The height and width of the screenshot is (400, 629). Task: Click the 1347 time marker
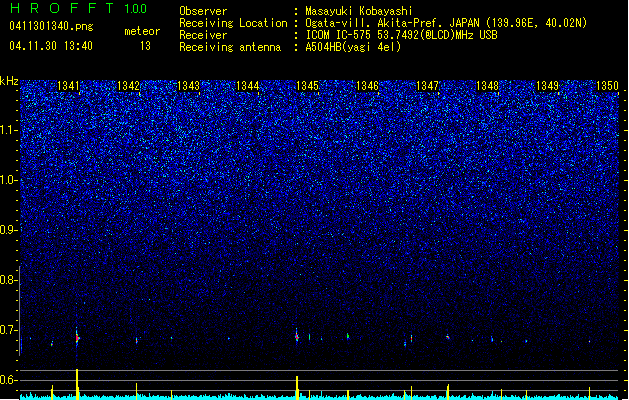pos(428,86)
